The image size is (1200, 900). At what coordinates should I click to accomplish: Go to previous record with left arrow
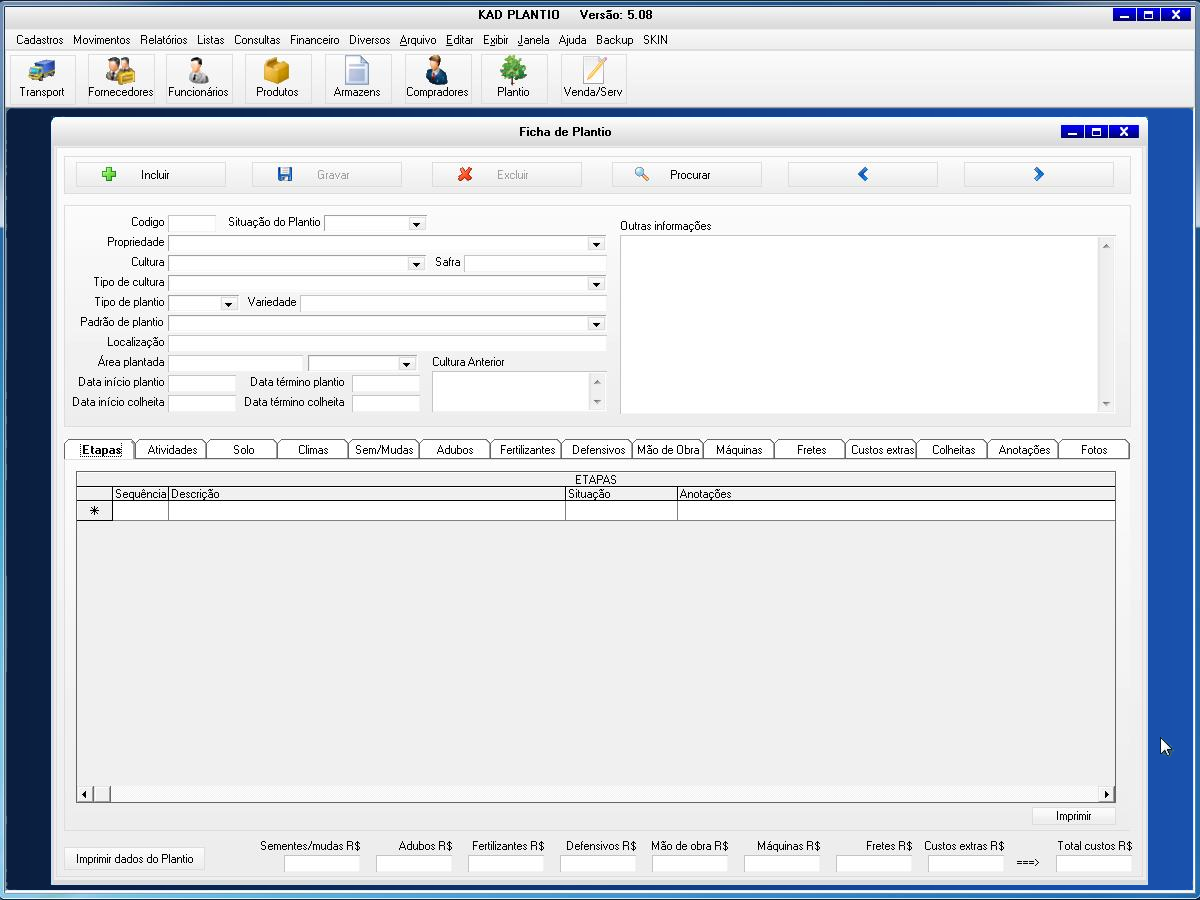point(863,175)
